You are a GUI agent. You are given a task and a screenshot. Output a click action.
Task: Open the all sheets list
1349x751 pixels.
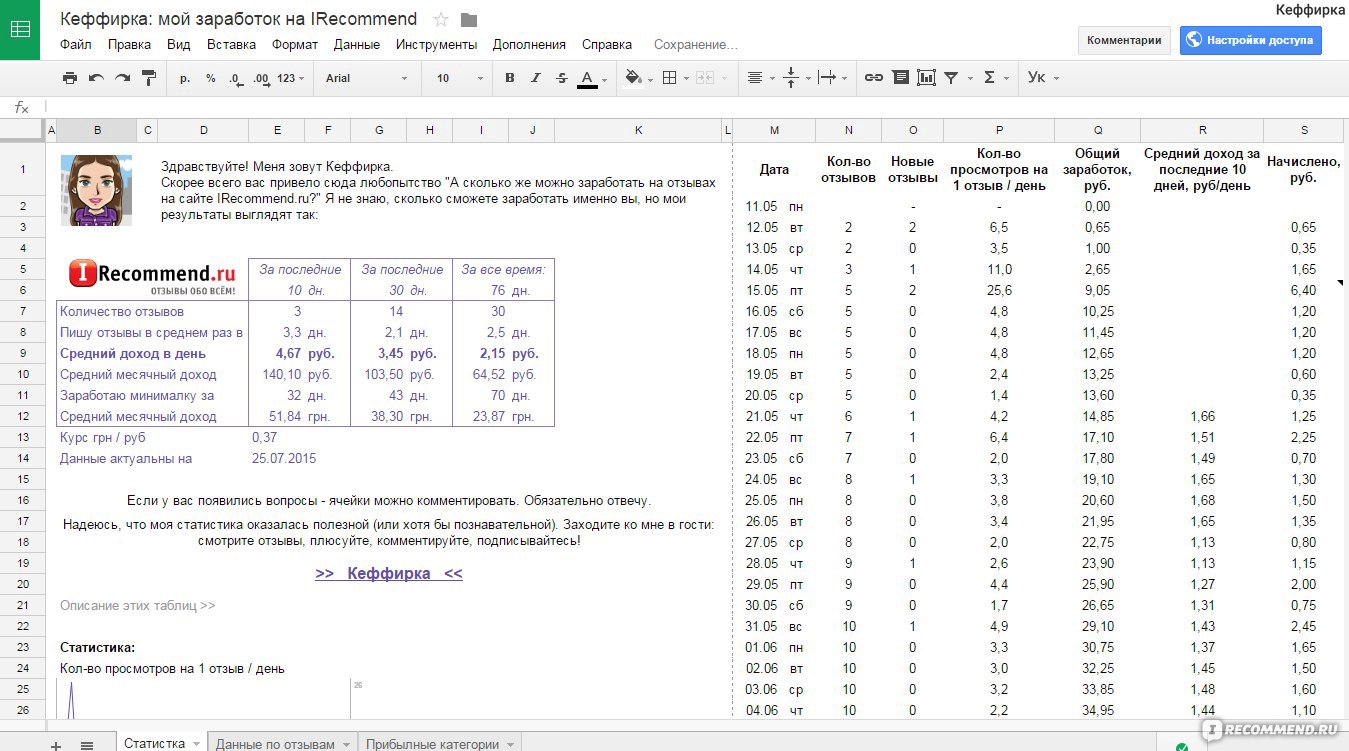tap(87, 744)
